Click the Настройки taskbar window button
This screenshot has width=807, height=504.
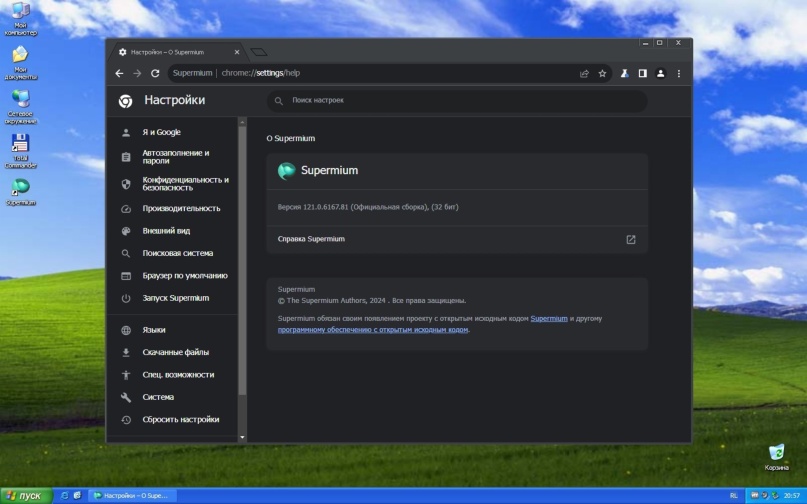pos(133,496)
